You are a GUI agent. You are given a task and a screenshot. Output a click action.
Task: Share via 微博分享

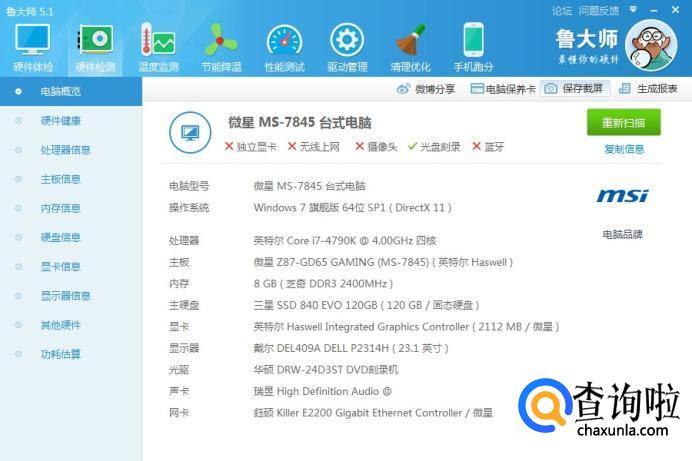[x=426, y=89]
